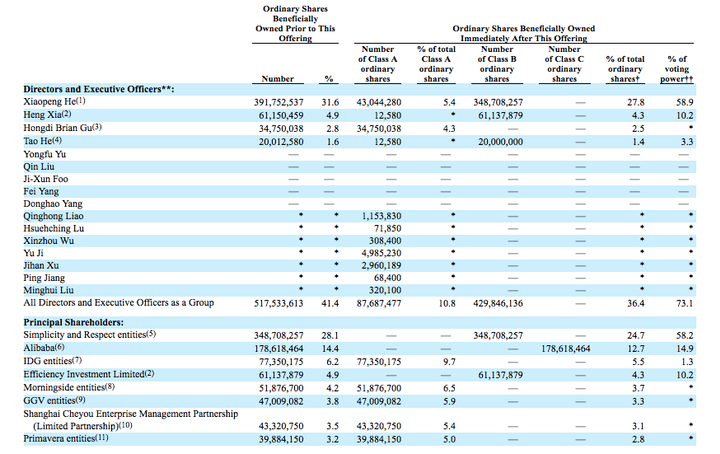Click Yu Ji's Class A shares 4,985,230
Image resolution: width=720 pixels, height=454 pixels.
(381, 253)
